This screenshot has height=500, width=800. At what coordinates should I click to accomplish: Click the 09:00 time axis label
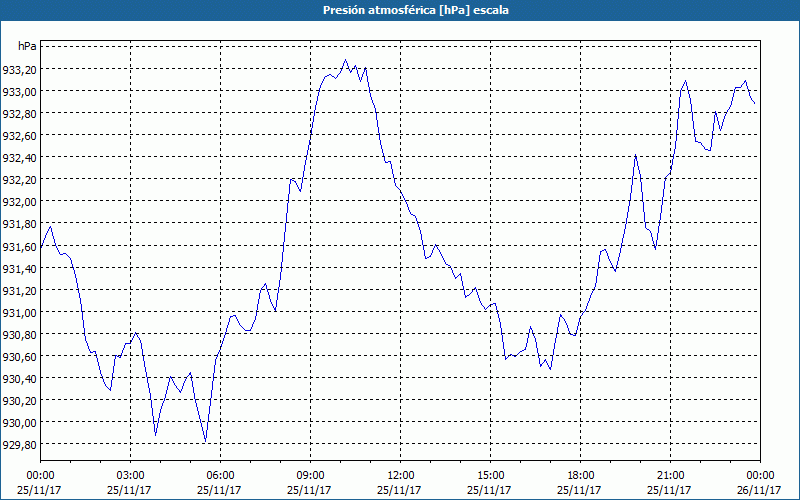[x=310, y=475]
